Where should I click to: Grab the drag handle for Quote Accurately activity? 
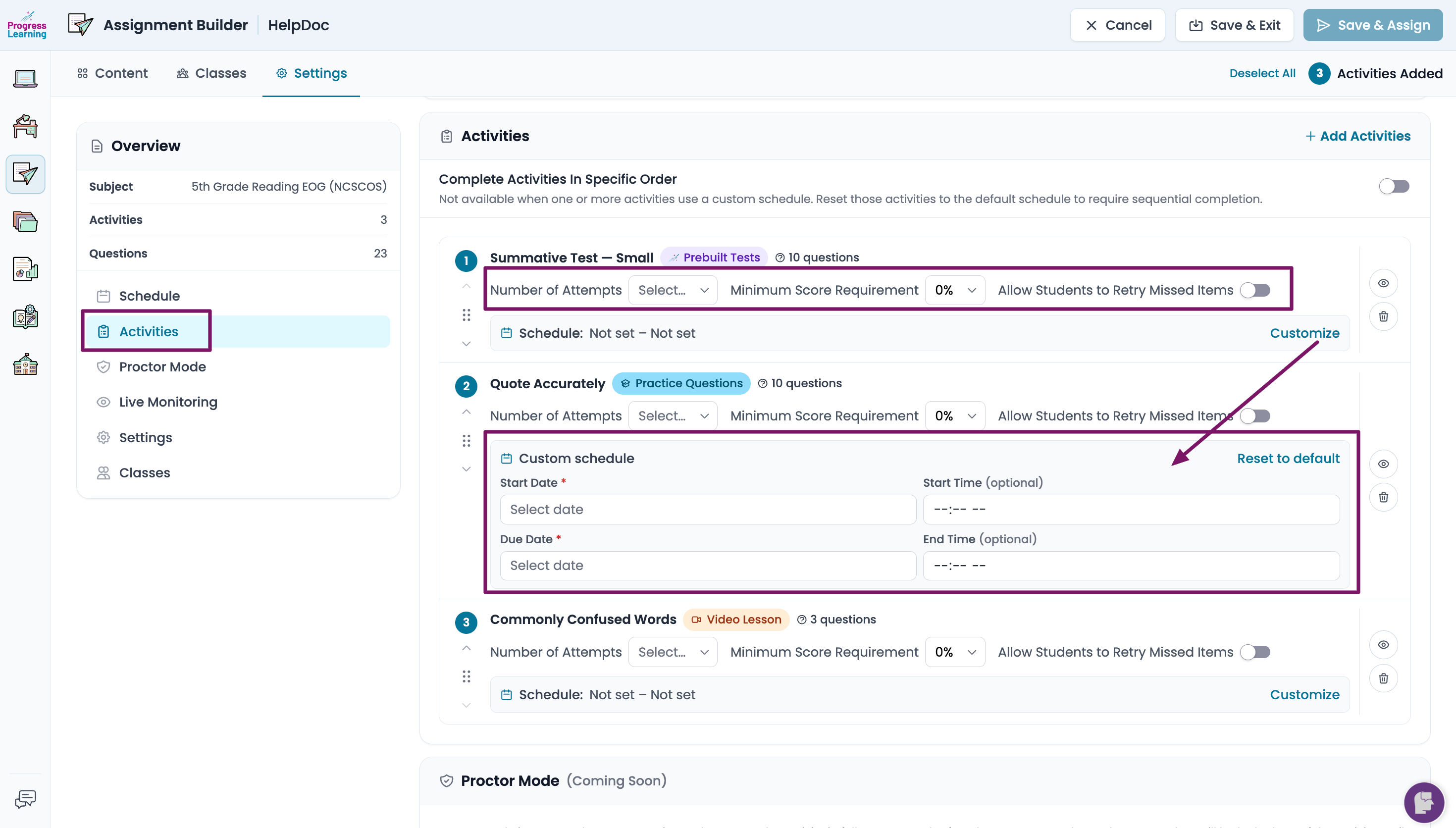(466, 441)
